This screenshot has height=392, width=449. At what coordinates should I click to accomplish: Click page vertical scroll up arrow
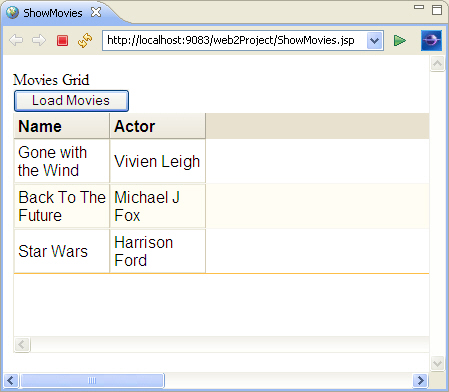click(x=437, y=63)
